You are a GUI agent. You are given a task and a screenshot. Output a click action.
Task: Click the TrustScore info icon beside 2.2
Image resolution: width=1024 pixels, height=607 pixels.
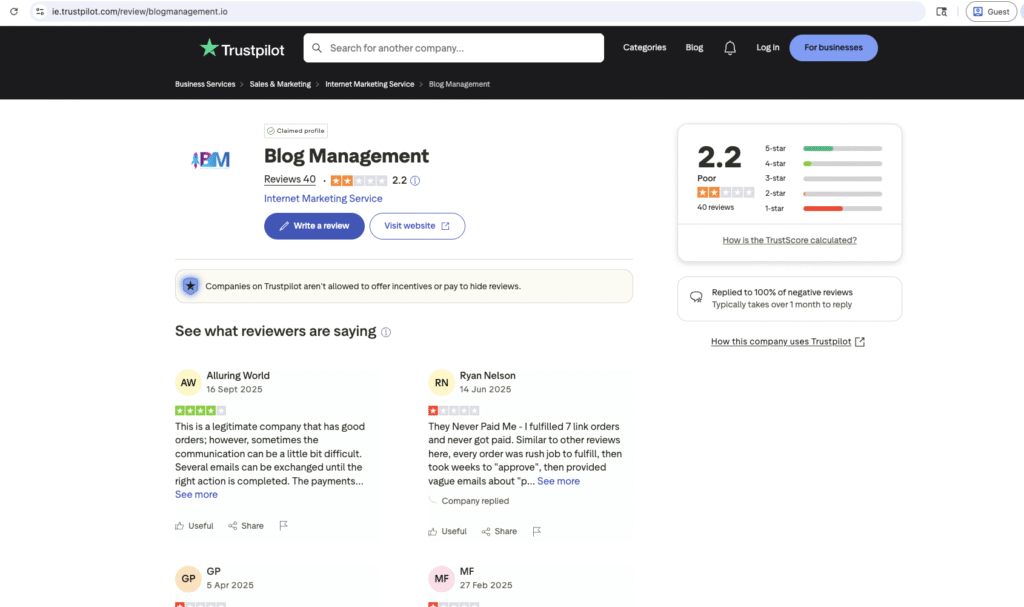(415, 181)
